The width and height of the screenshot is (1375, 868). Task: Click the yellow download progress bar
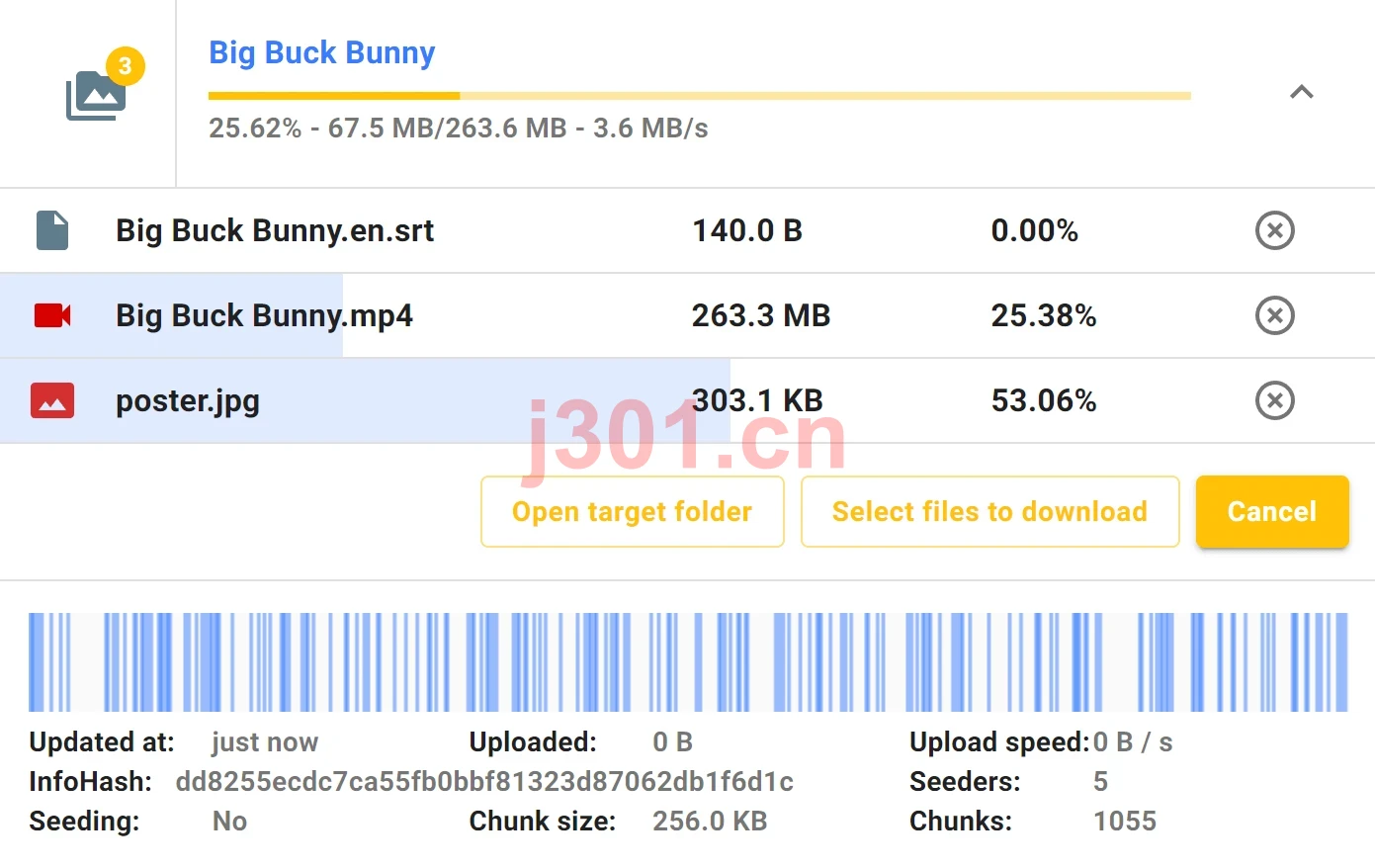point(700,96)
